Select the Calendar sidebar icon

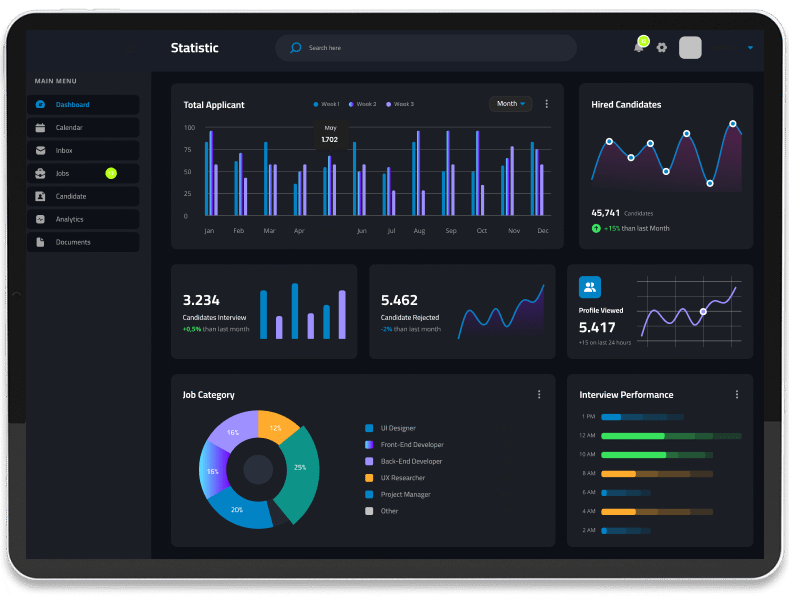[x=40, y=127]
